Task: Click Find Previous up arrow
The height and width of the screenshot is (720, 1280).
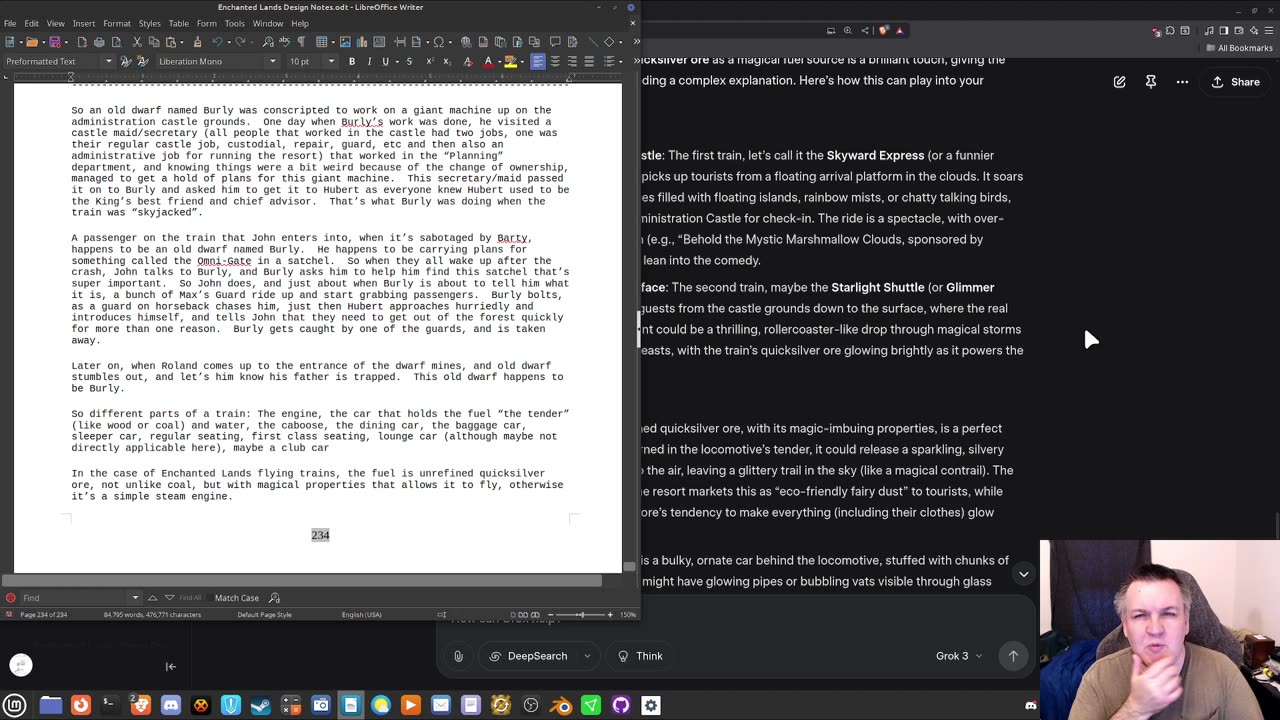Action: [152, 598]
